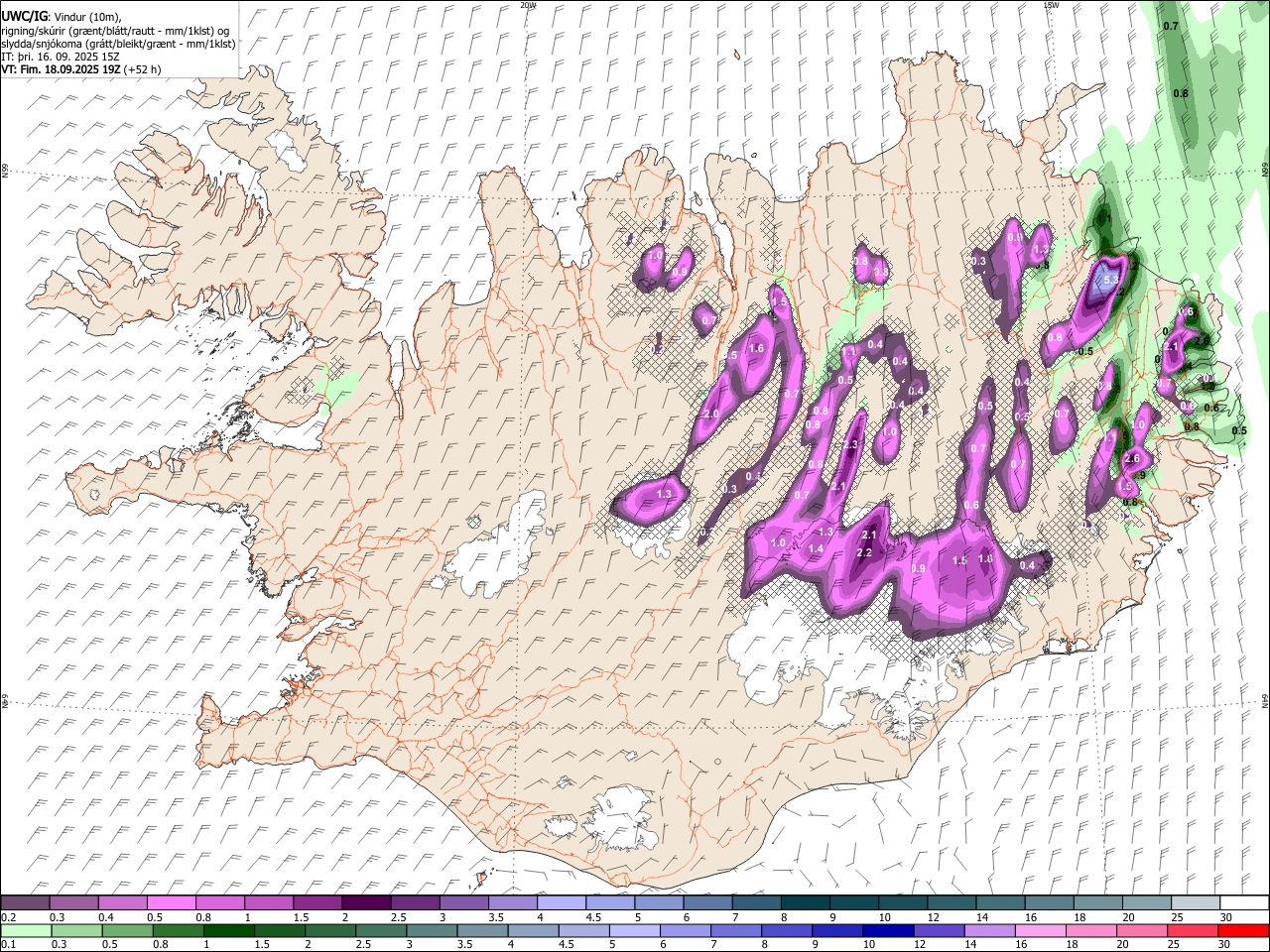Click the bright pink 0.5 swatch, top legend row
1270x952 pixels.
[172, 903]
